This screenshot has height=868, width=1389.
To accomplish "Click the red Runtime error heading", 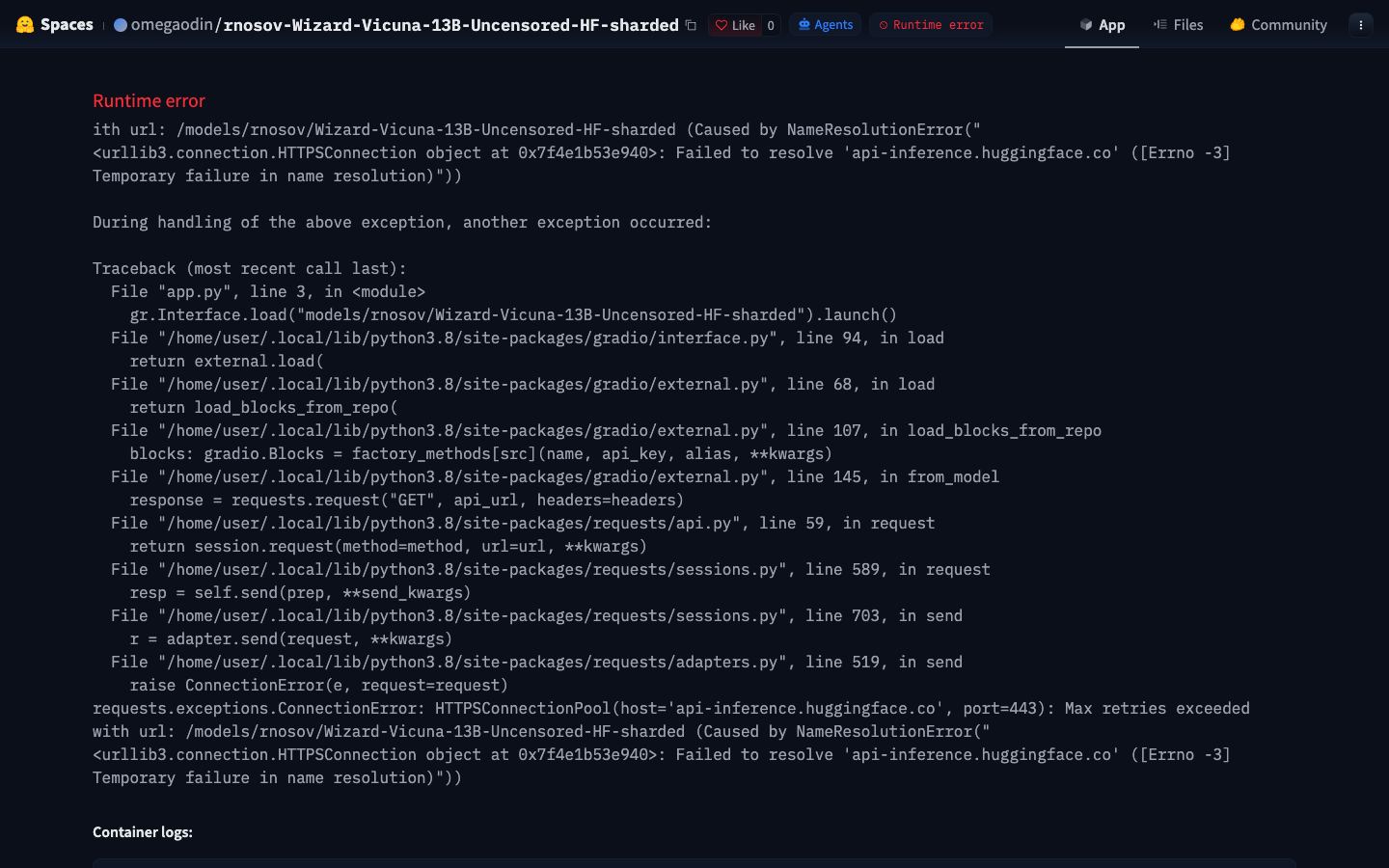I will [149, 101].
